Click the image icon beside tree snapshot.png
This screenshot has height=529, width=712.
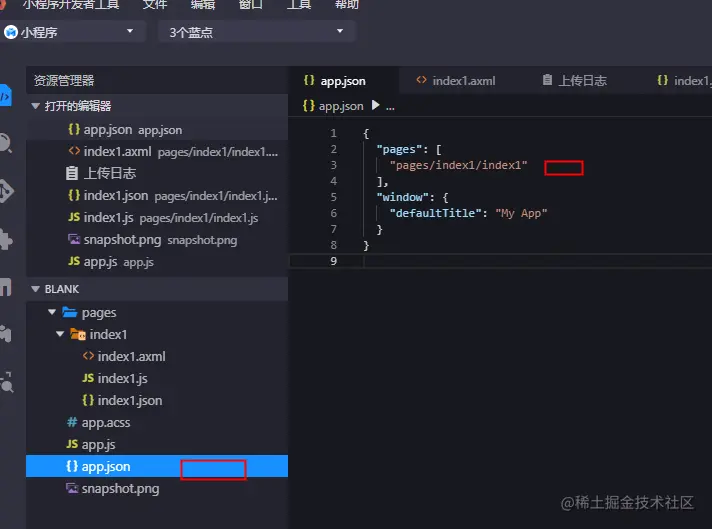coord(72,488)
